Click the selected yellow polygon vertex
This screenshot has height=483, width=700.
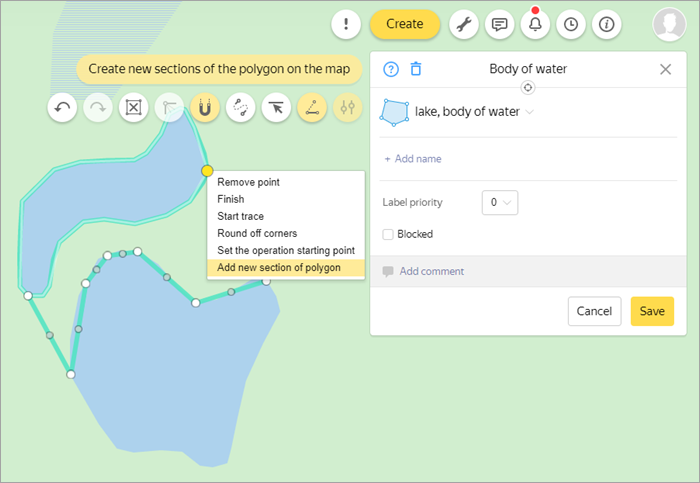point(207,171)
